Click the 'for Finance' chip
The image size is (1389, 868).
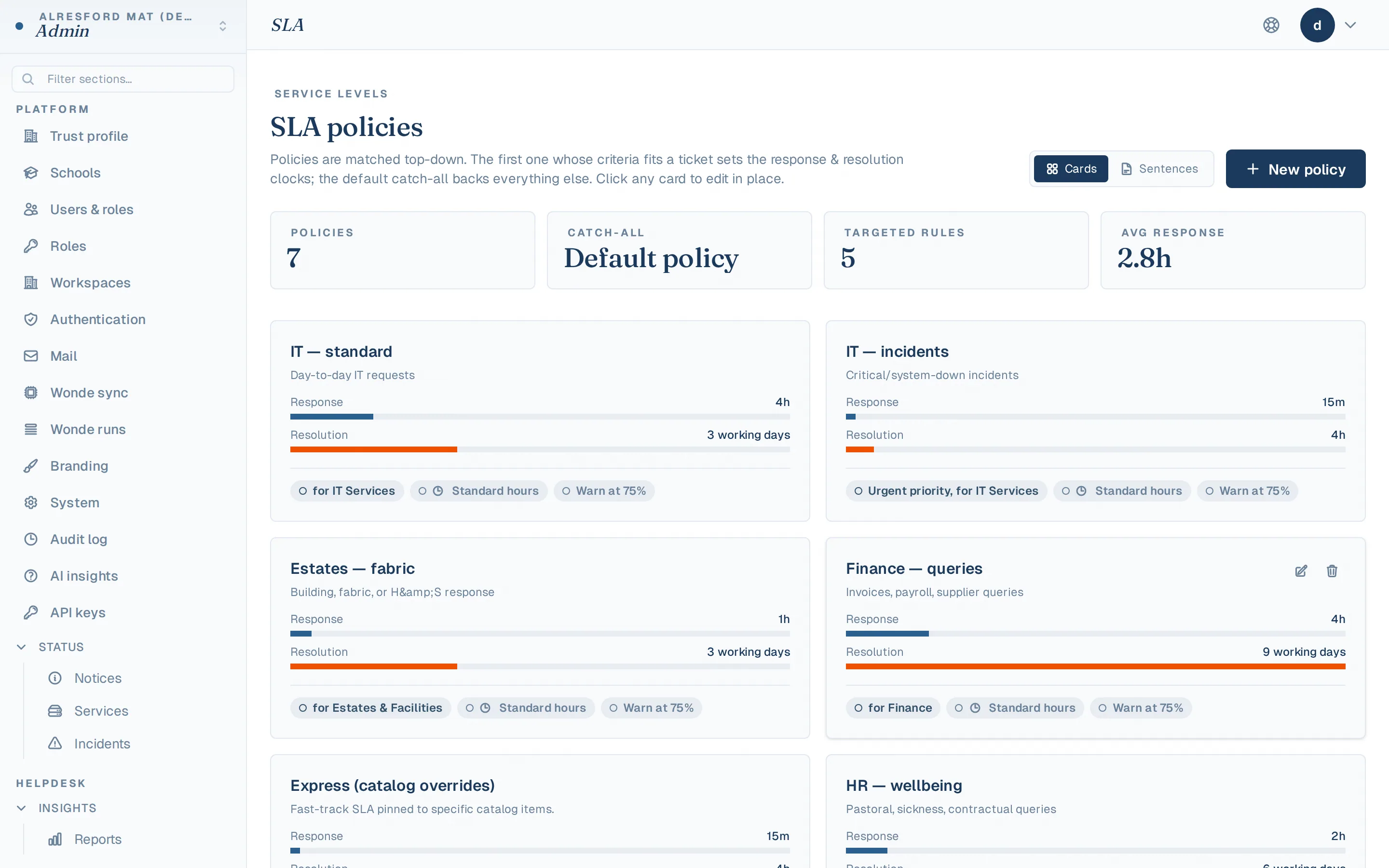click(x=893, y=708)
